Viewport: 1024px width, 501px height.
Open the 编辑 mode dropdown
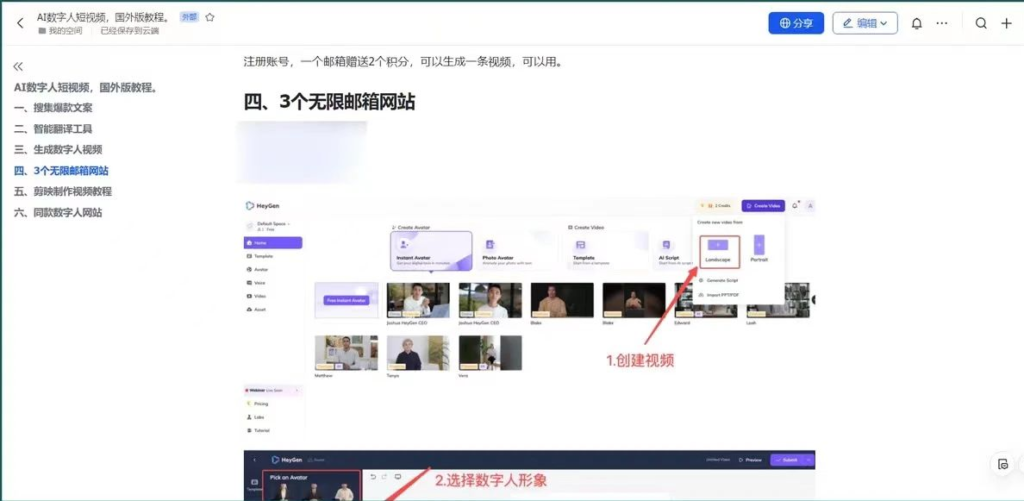[865, 24]
